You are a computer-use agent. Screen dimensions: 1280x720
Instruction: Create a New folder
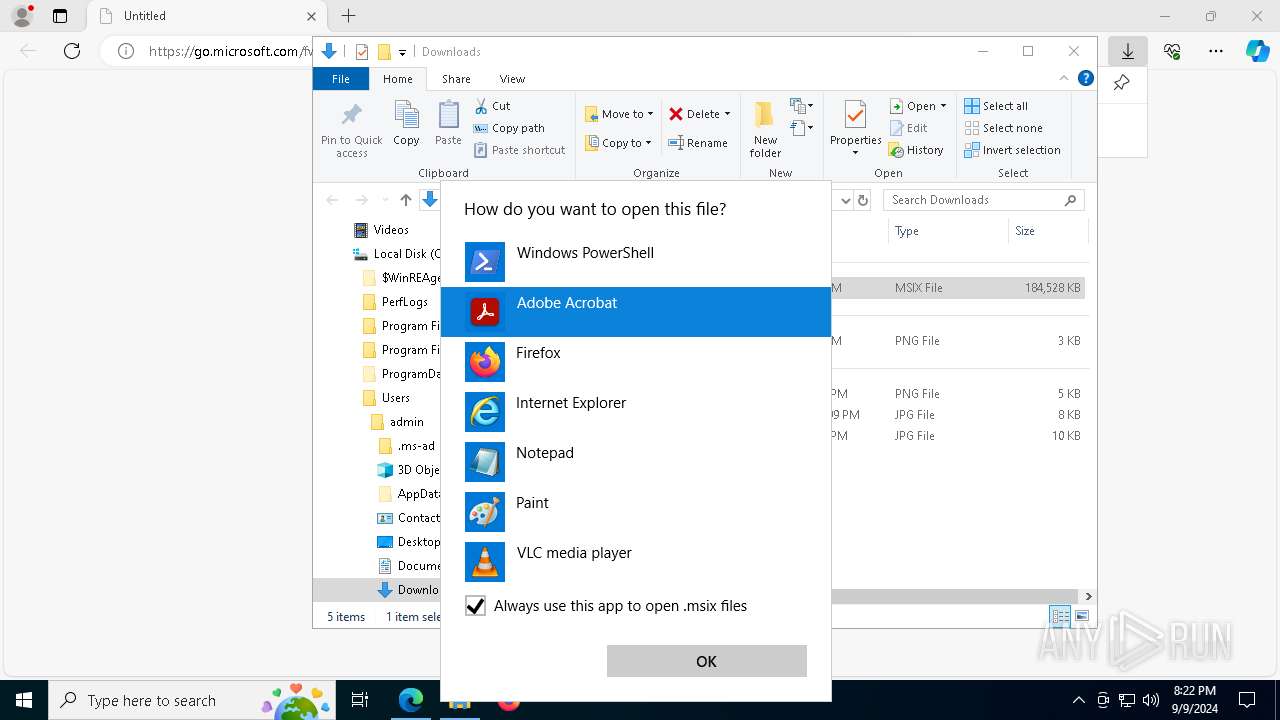(x=765, y=129)
